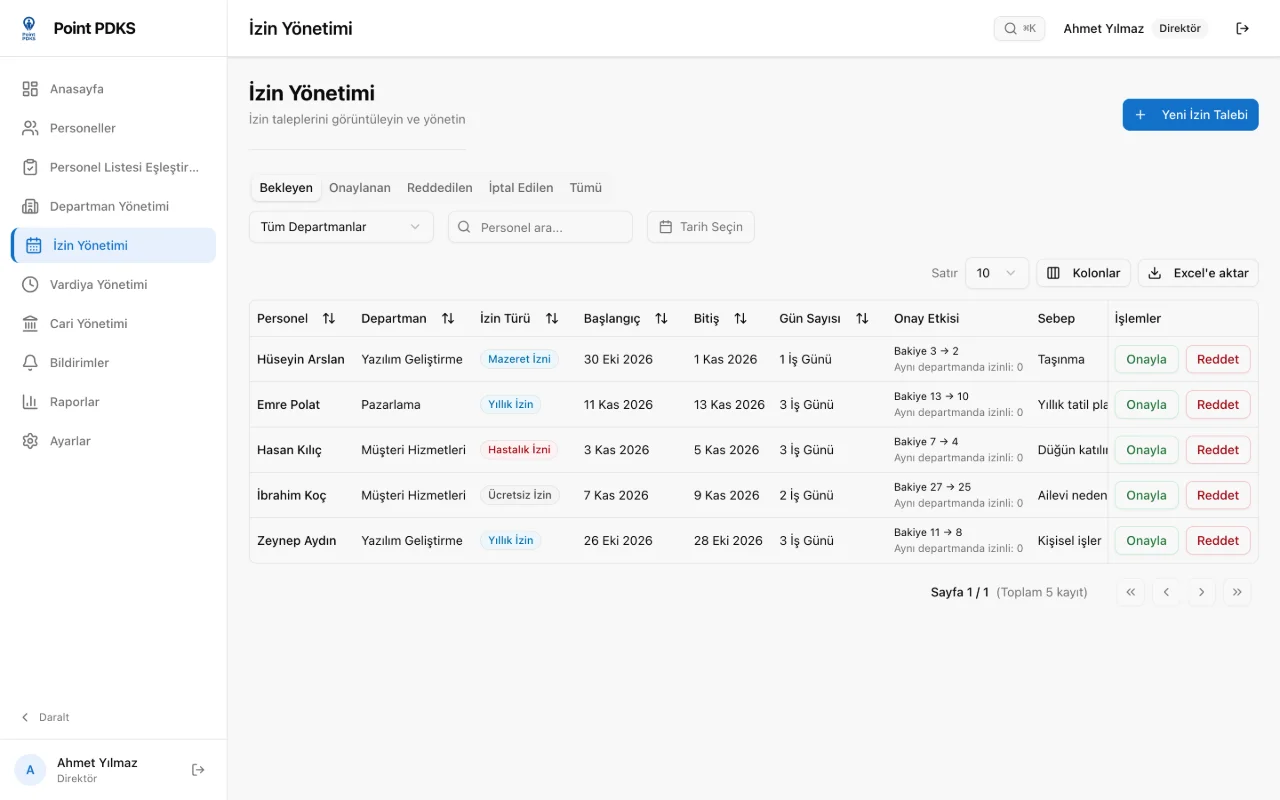
Task: Open the Tüm Departmanlar dropdown
Action: point(341,227)
